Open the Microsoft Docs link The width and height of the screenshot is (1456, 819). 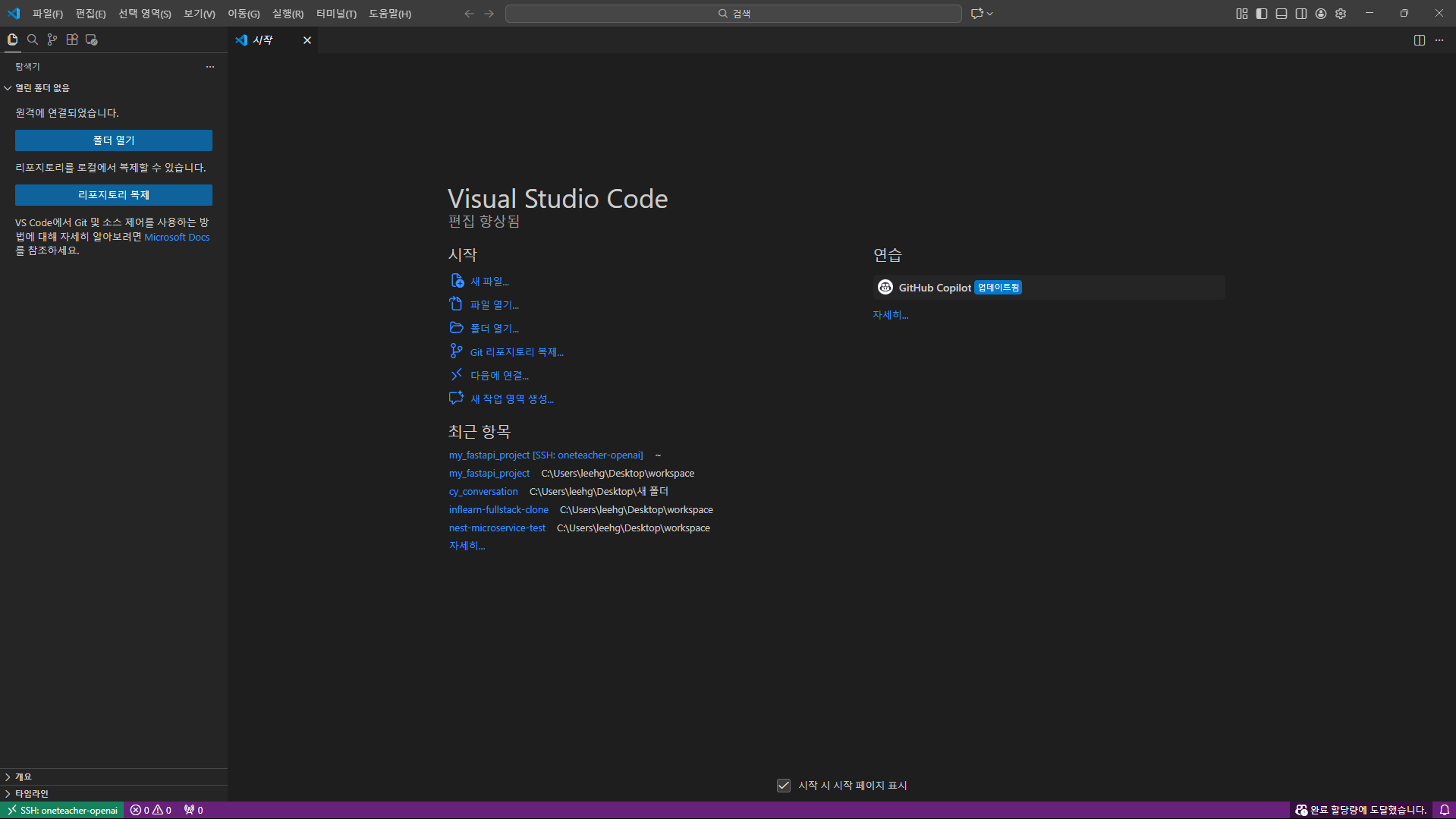pos(177,237)
